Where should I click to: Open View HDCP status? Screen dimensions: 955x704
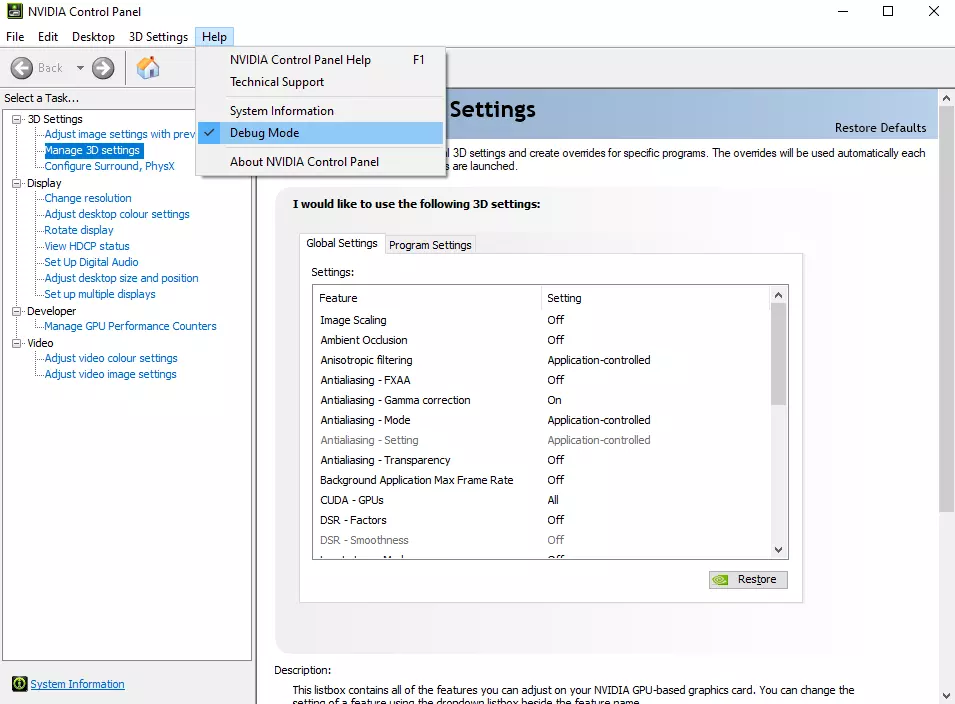(x=87, y=246)
